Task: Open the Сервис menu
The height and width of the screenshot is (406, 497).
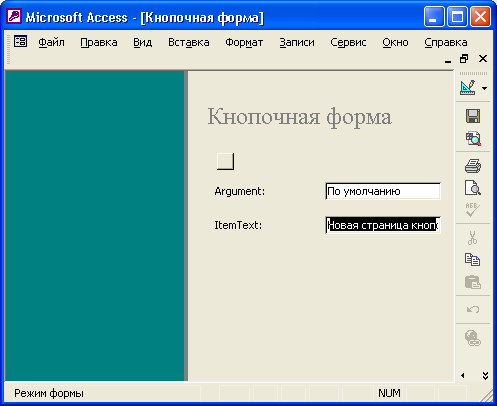Action: [348, 42]
